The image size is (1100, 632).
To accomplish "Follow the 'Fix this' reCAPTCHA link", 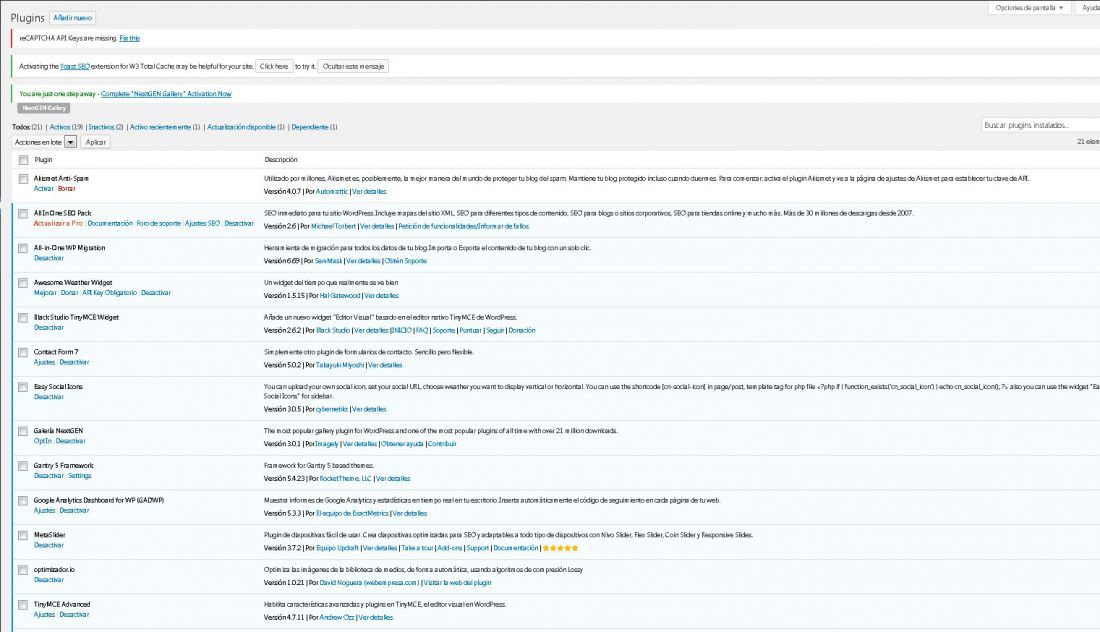I will point(130,39).
